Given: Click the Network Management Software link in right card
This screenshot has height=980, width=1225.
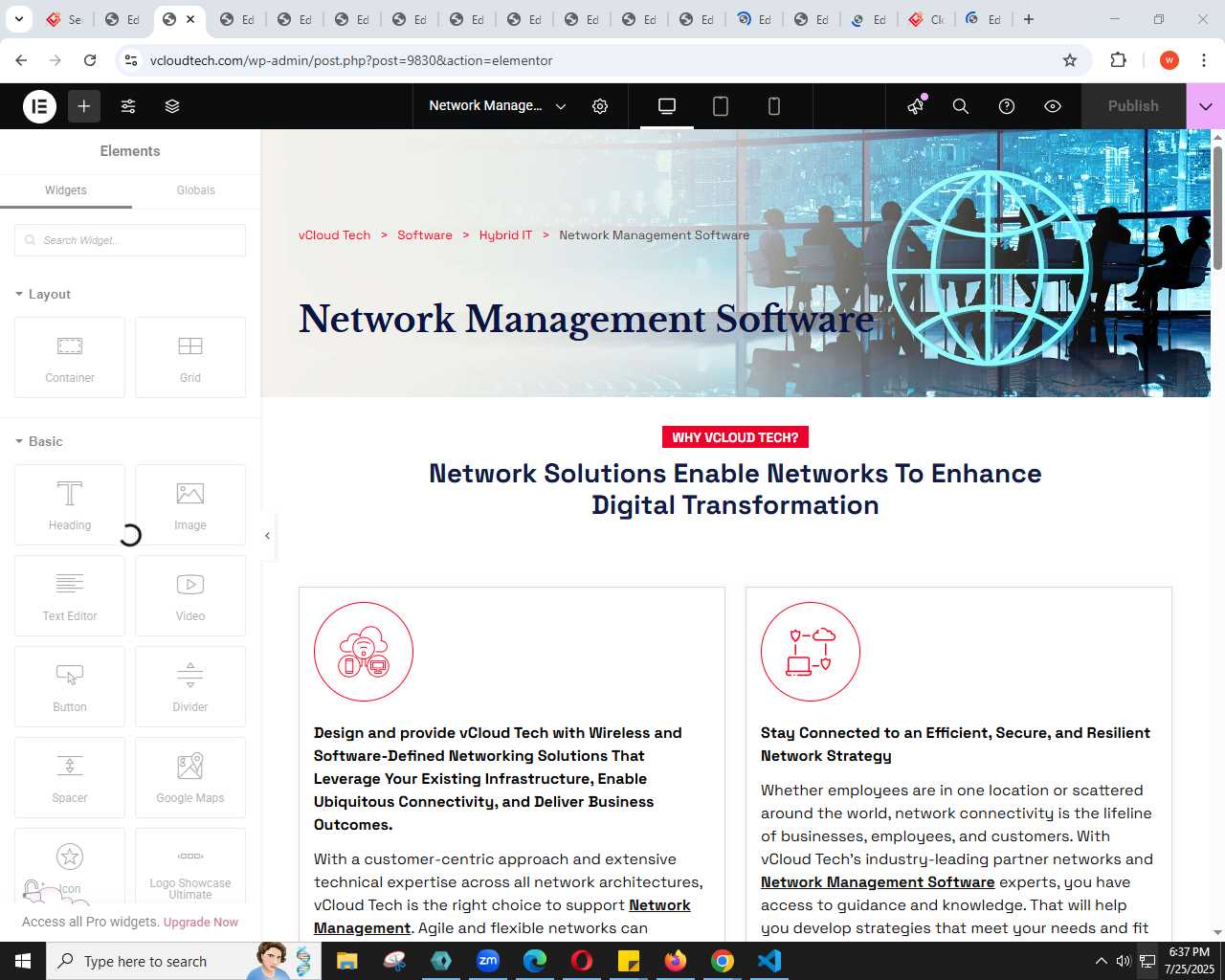Looking at the screenshot, I should tap(878, 882).
